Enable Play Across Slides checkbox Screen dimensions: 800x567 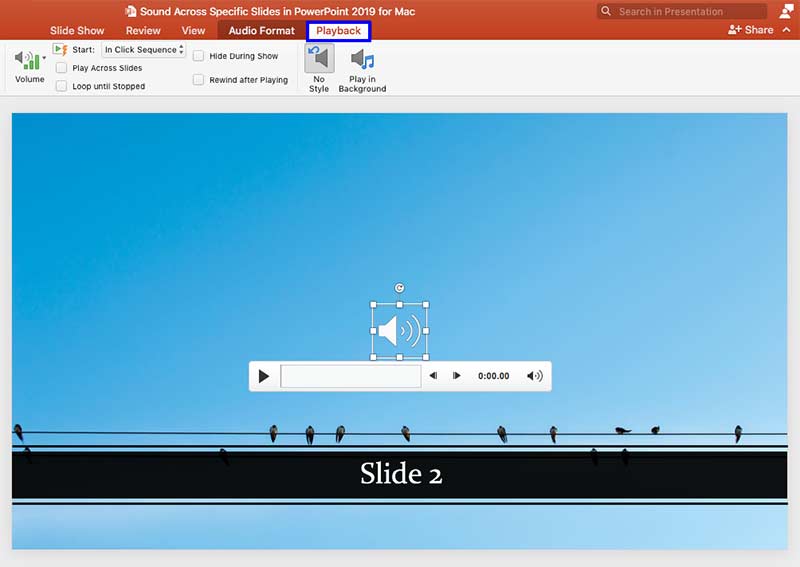pyautogui.click(x=61, y=68)
